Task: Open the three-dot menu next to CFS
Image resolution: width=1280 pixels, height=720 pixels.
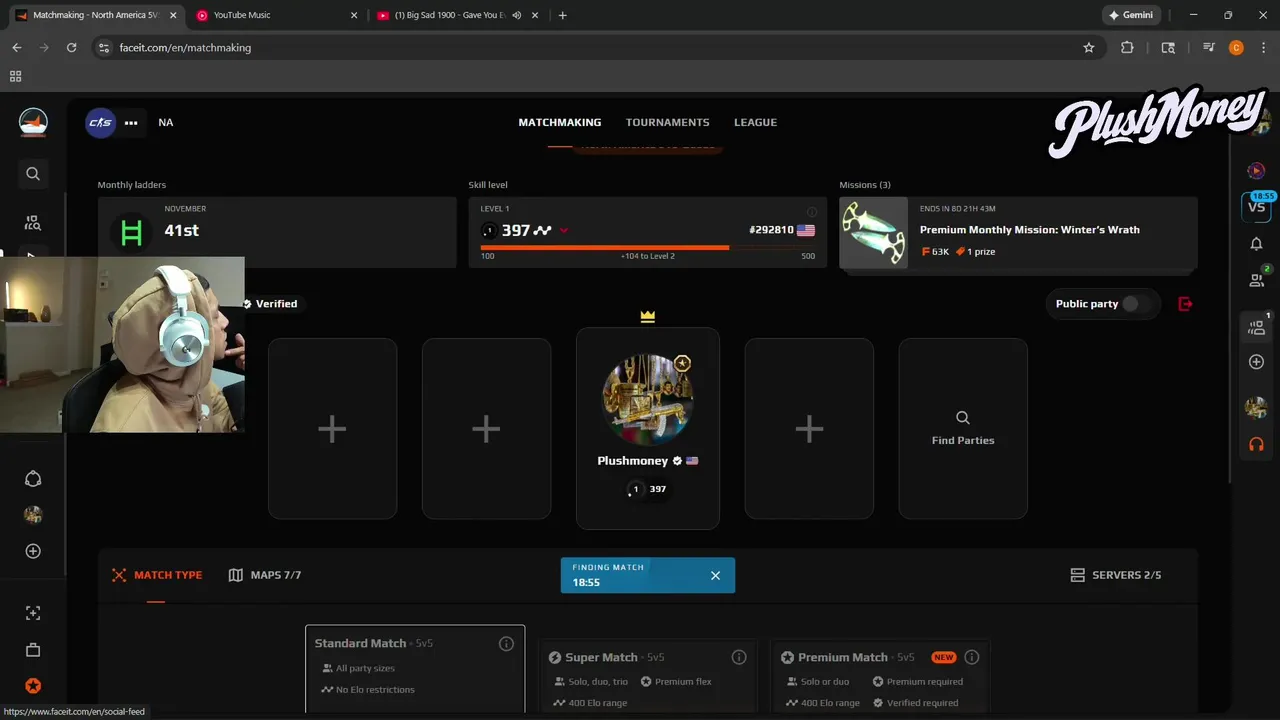Action: point(131,123)
